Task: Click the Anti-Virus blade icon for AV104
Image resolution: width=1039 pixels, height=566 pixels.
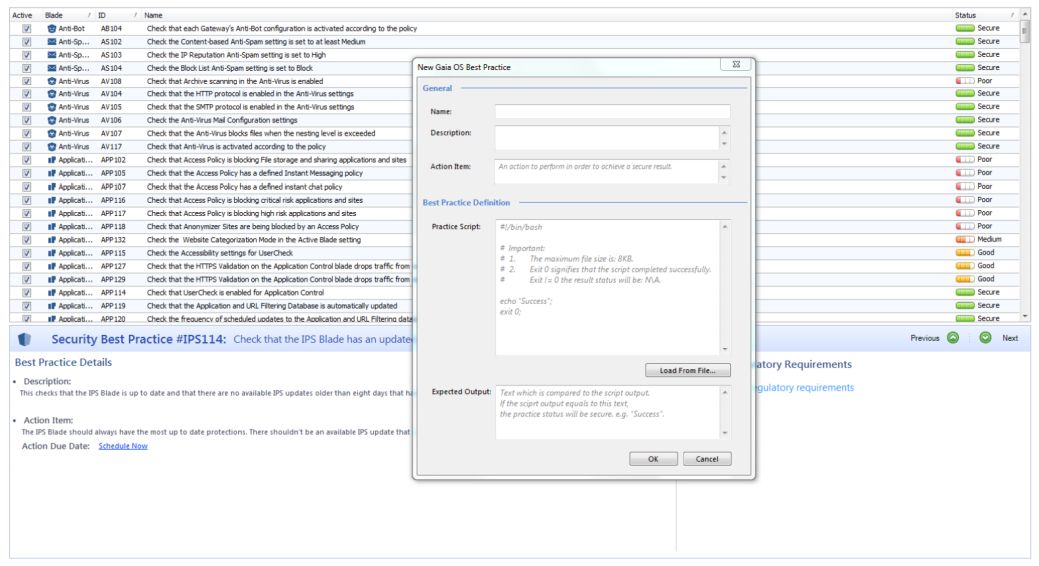Action: coord(52,94)
